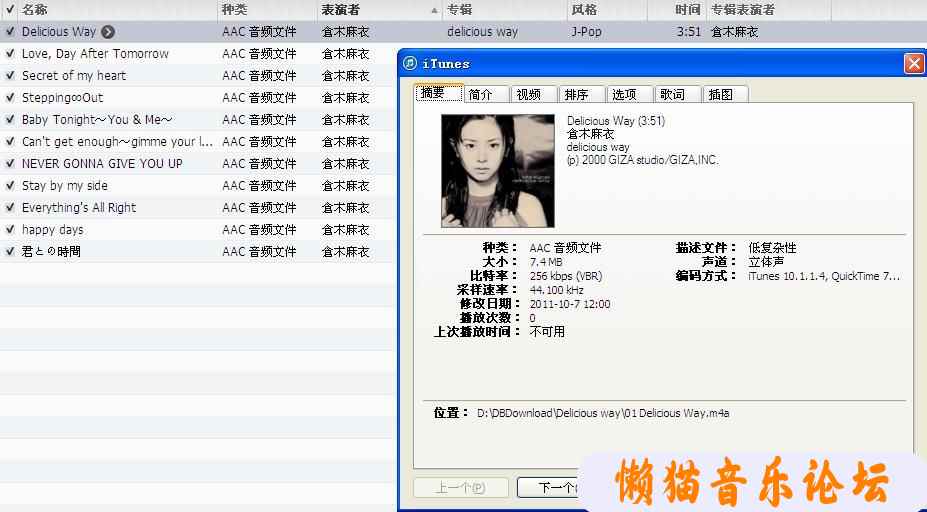The height and width of the screenshot is (512, 927).
Task: Sort by the 专辑 column header
Action: [504, 10]
